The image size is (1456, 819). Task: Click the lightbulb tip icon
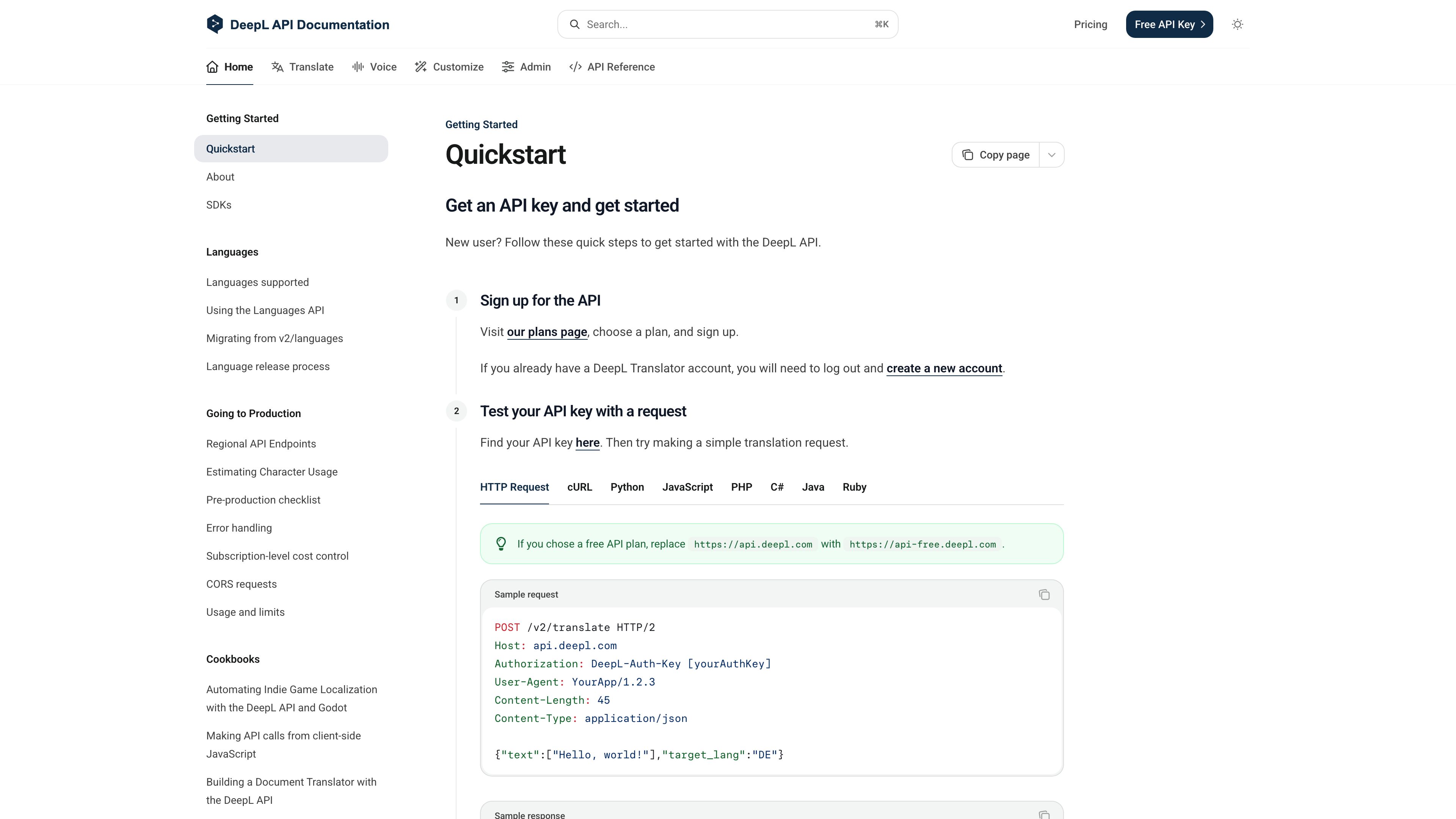coord(501,544)
